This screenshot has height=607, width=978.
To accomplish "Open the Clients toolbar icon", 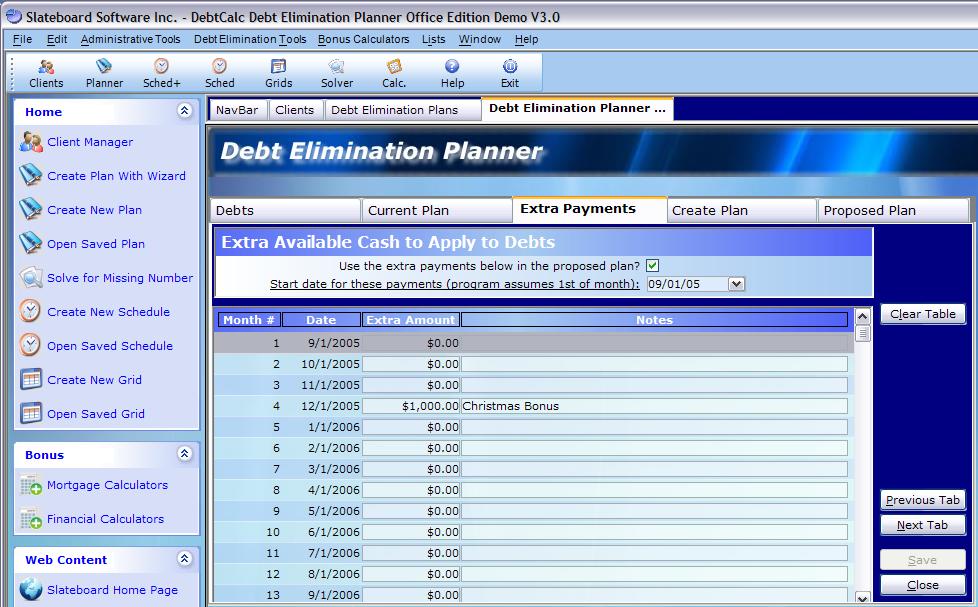I will click(x=46, y=72).
